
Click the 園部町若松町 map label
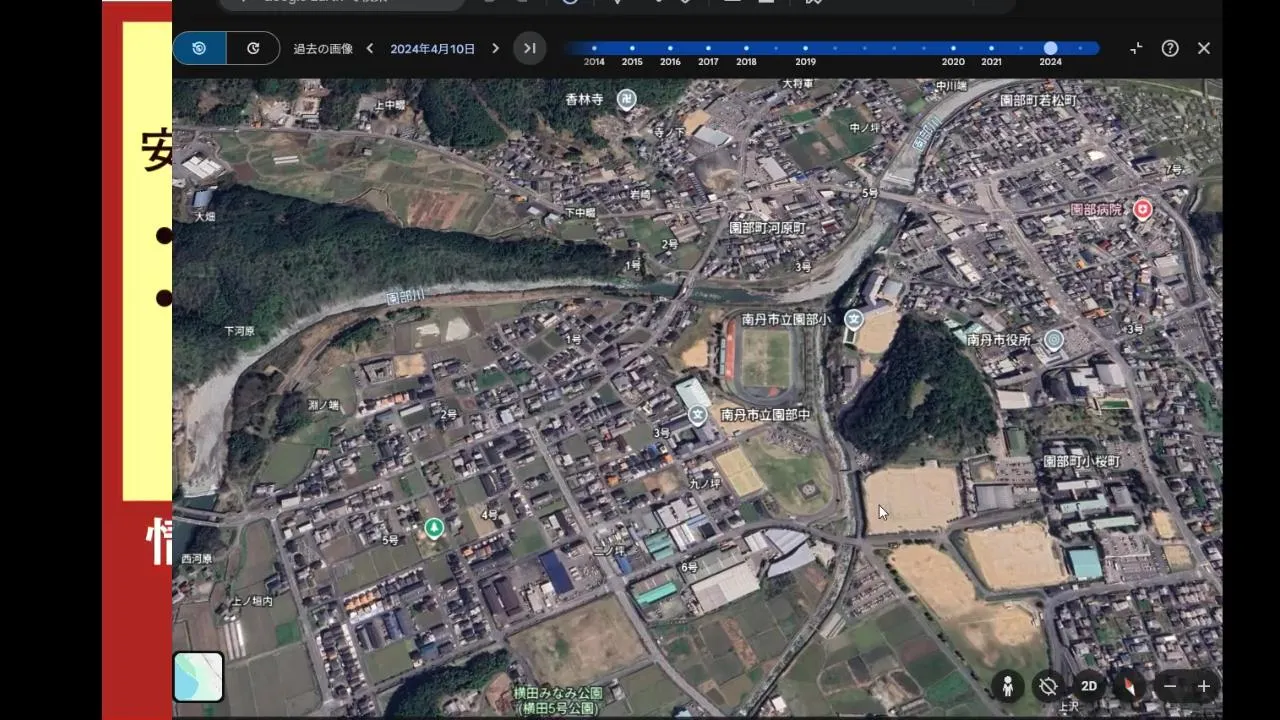(1039, 101)
